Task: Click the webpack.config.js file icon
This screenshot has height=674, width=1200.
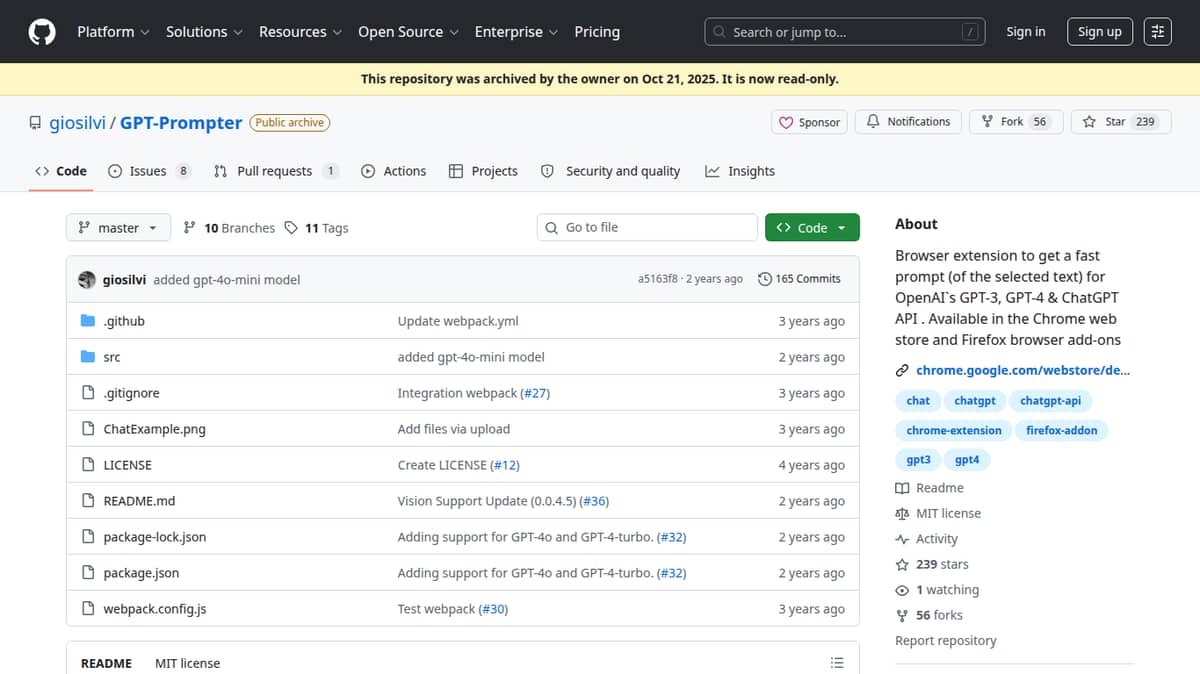Action: [88, 609]
